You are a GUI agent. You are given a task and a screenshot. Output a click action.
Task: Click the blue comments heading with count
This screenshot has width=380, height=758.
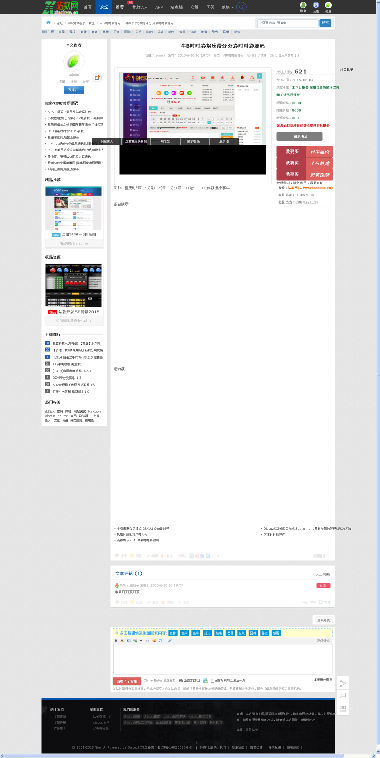(129, 573)
